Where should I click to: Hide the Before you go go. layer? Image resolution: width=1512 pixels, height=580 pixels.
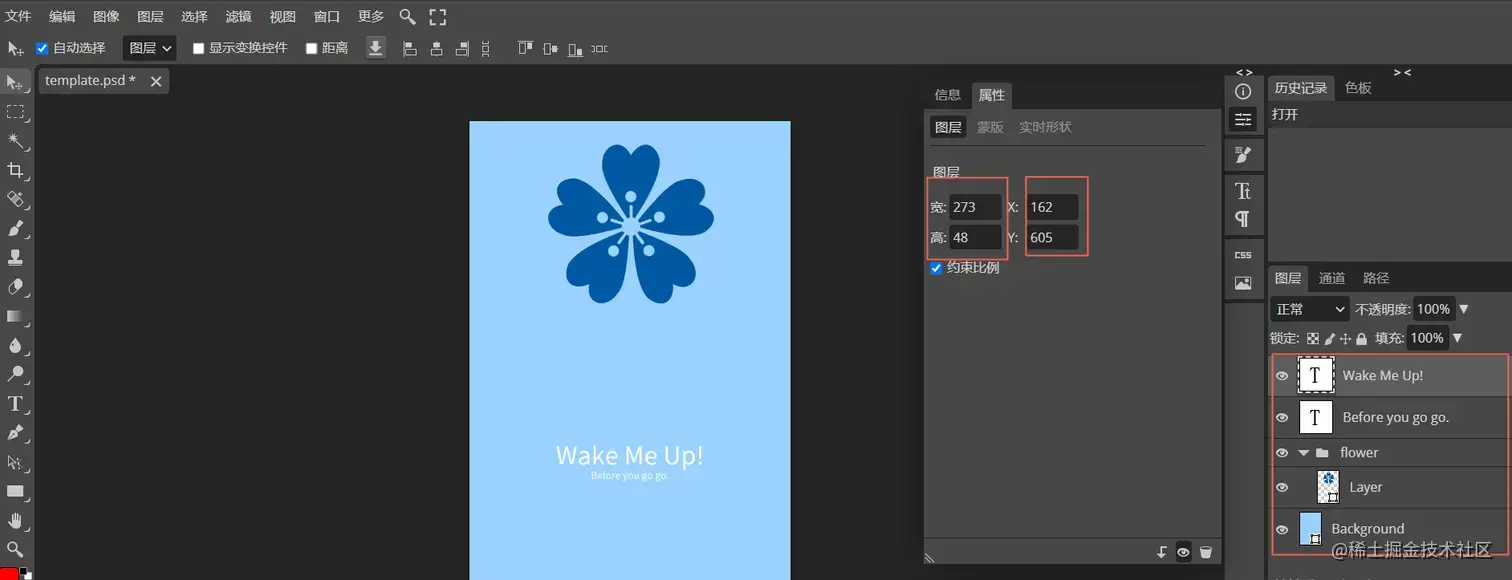(x=1282, y=418)
